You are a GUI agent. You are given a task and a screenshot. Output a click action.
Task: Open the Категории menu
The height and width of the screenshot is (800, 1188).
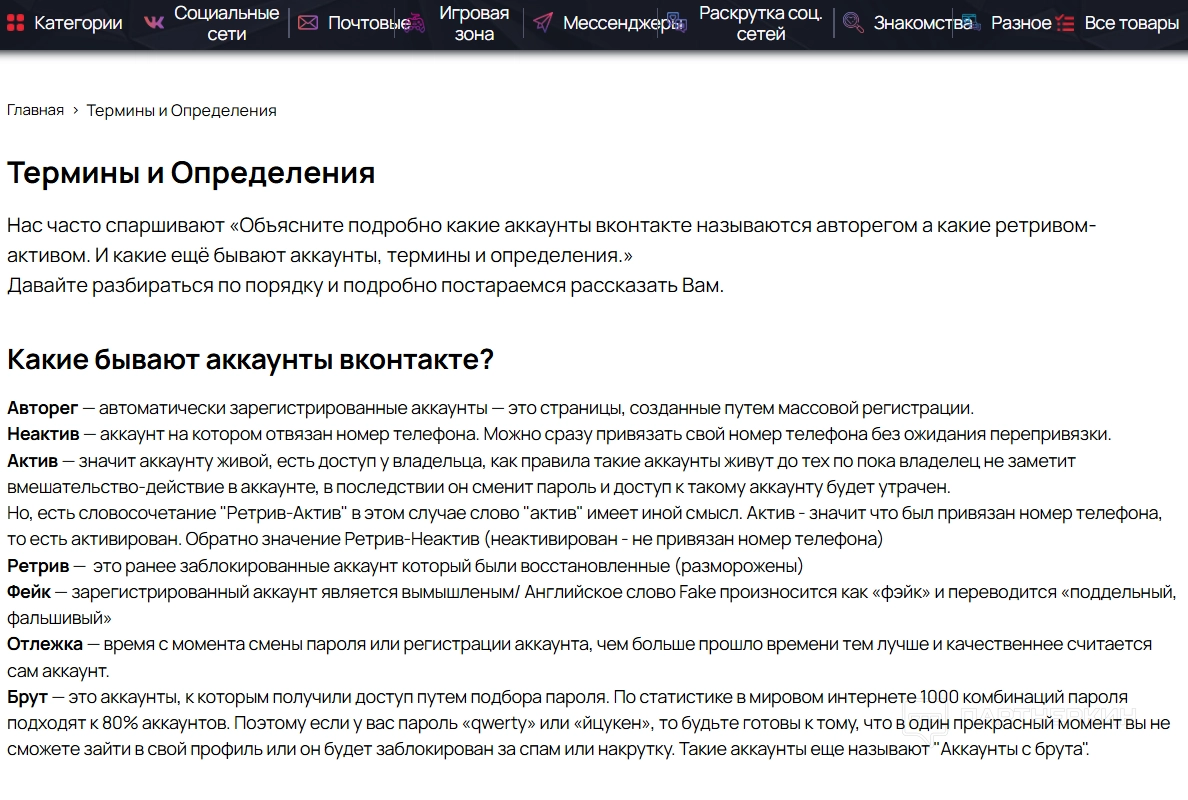tap(78, 23)
